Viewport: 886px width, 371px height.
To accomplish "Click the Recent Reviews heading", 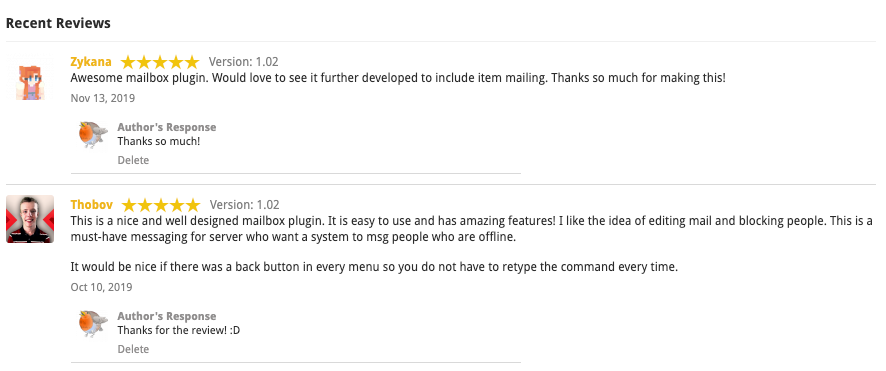I will coord(58,23).
